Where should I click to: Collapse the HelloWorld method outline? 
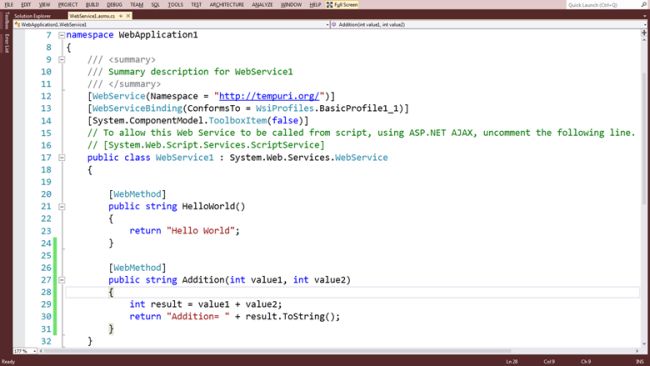(x=61, y=206)
